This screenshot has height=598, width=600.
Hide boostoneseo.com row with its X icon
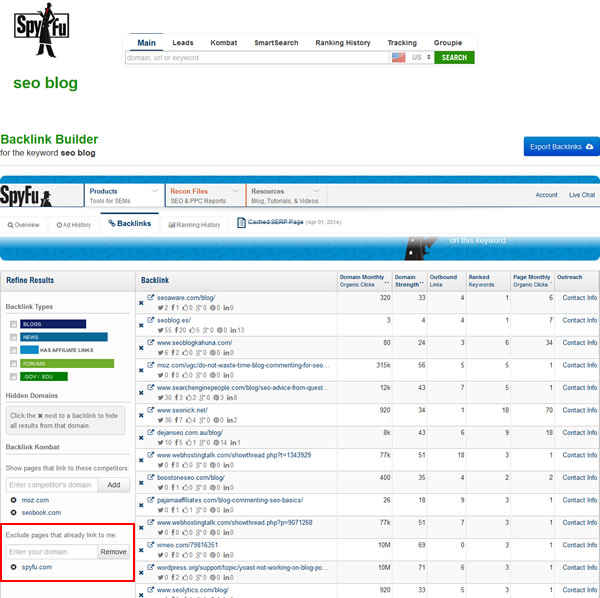(141, 483)
